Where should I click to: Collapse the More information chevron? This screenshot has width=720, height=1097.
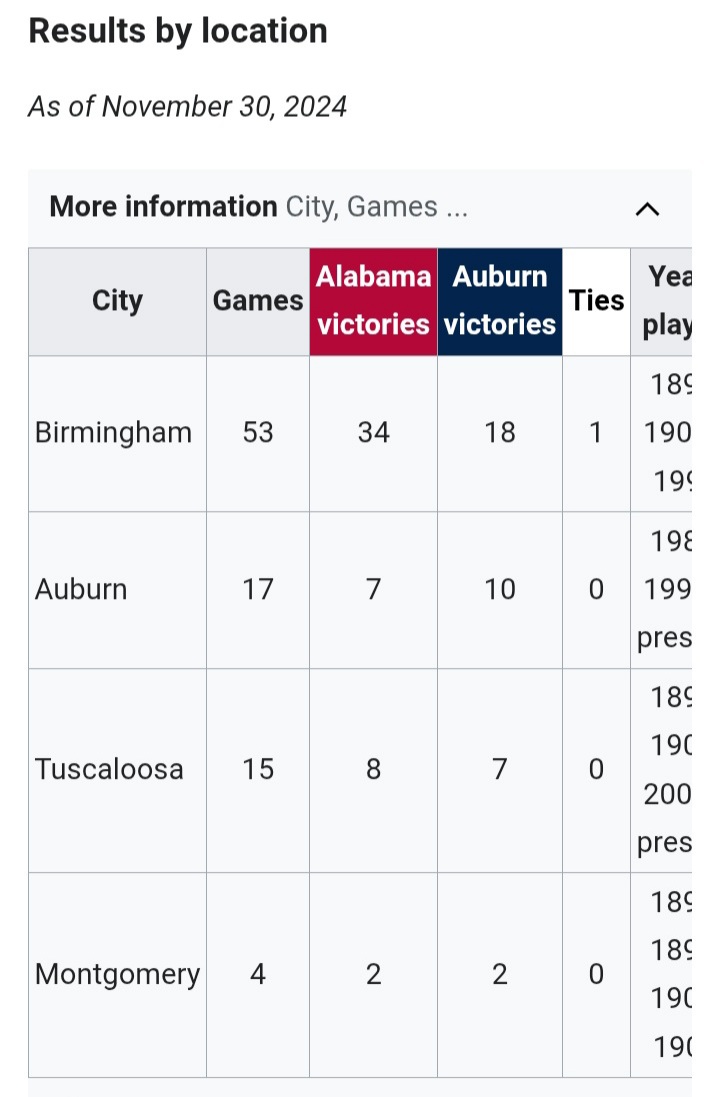click(647, 209)
